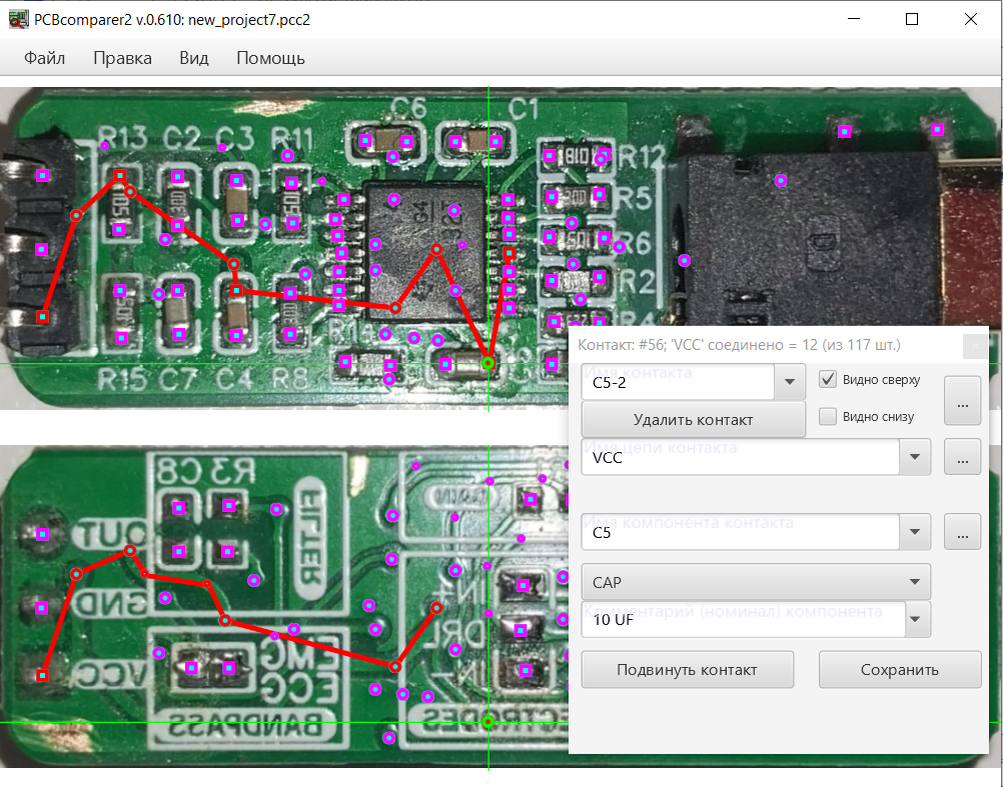Select the OUT pad marker on bottom board
Screen dimensions: 1003x787
[x=42, y=534]
